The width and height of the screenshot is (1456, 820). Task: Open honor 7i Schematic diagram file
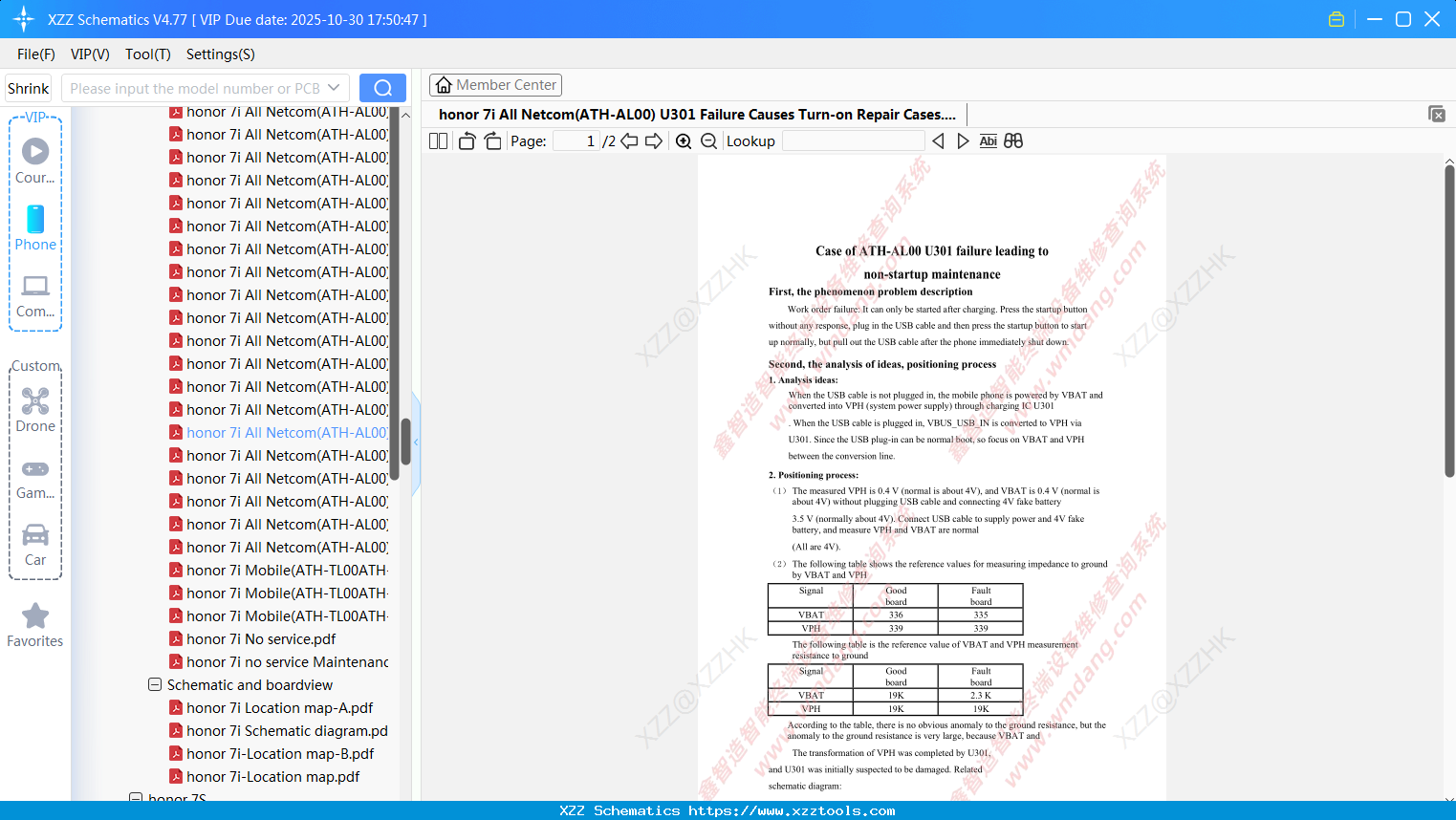click(287, 730)
